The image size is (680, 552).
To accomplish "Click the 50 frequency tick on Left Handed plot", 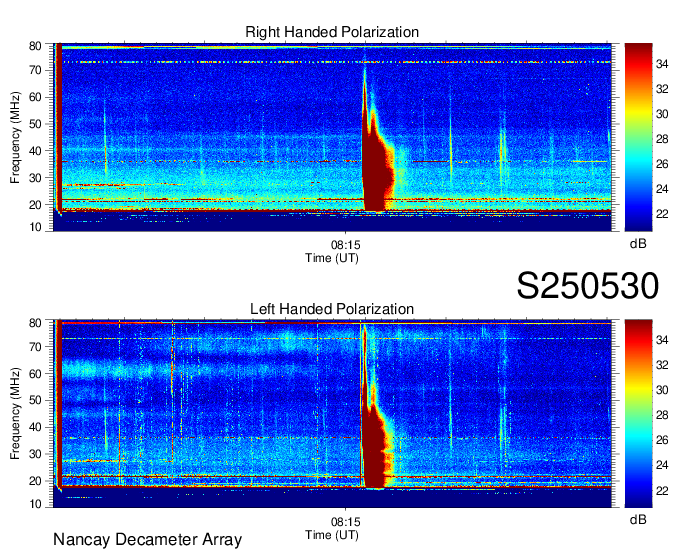I will (x=35, y=400).
